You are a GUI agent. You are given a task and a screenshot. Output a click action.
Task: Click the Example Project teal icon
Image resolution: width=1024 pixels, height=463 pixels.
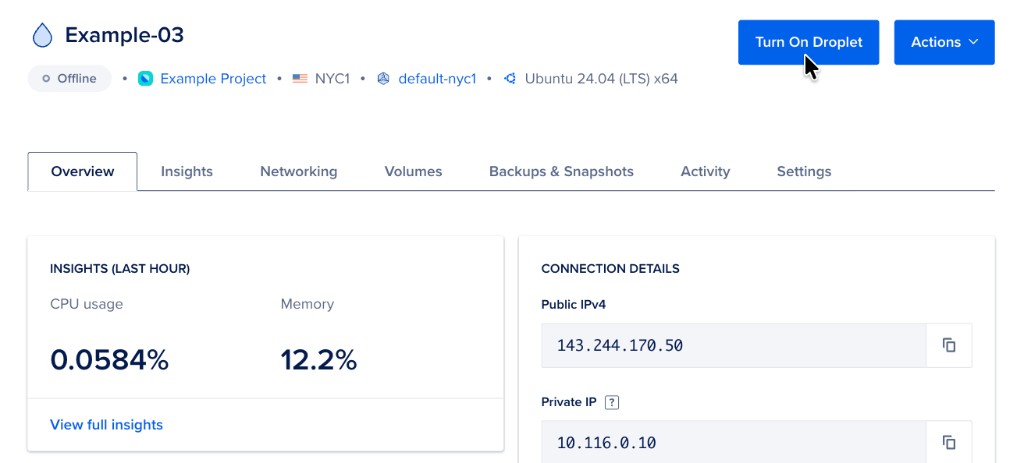tap(145, 78)
